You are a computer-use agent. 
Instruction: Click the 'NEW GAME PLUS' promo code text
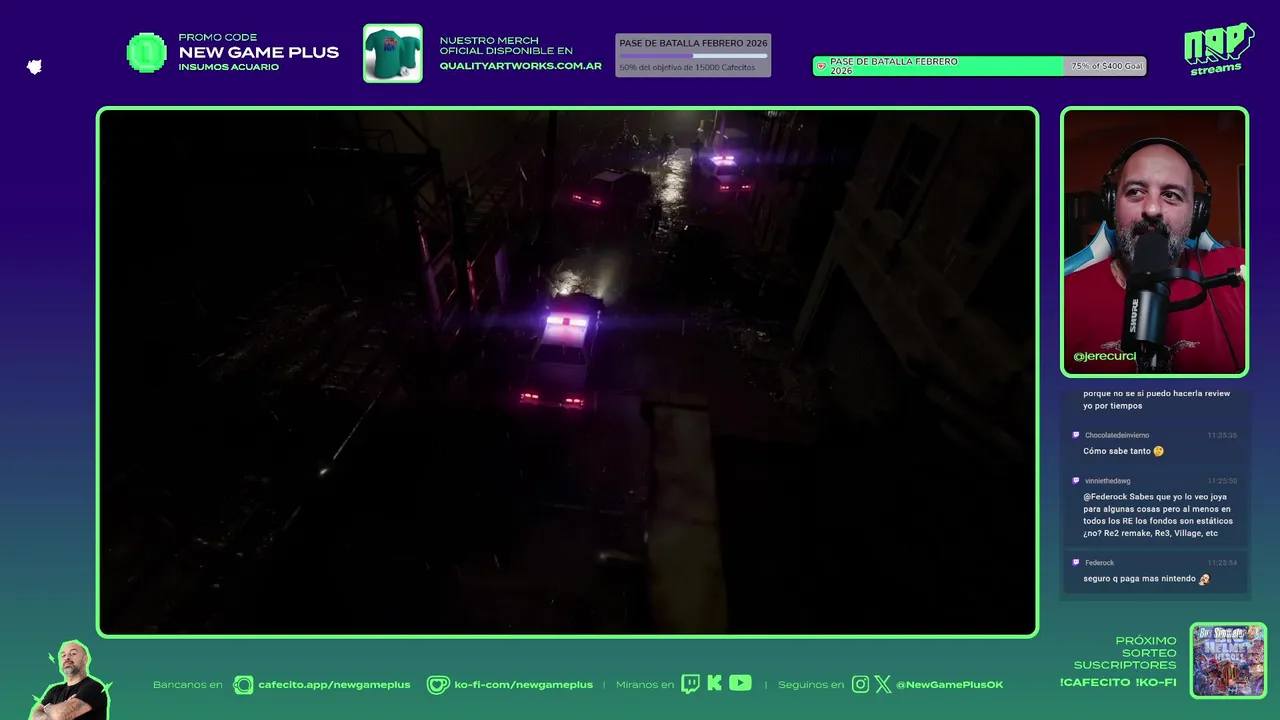(x=259, y=52)
